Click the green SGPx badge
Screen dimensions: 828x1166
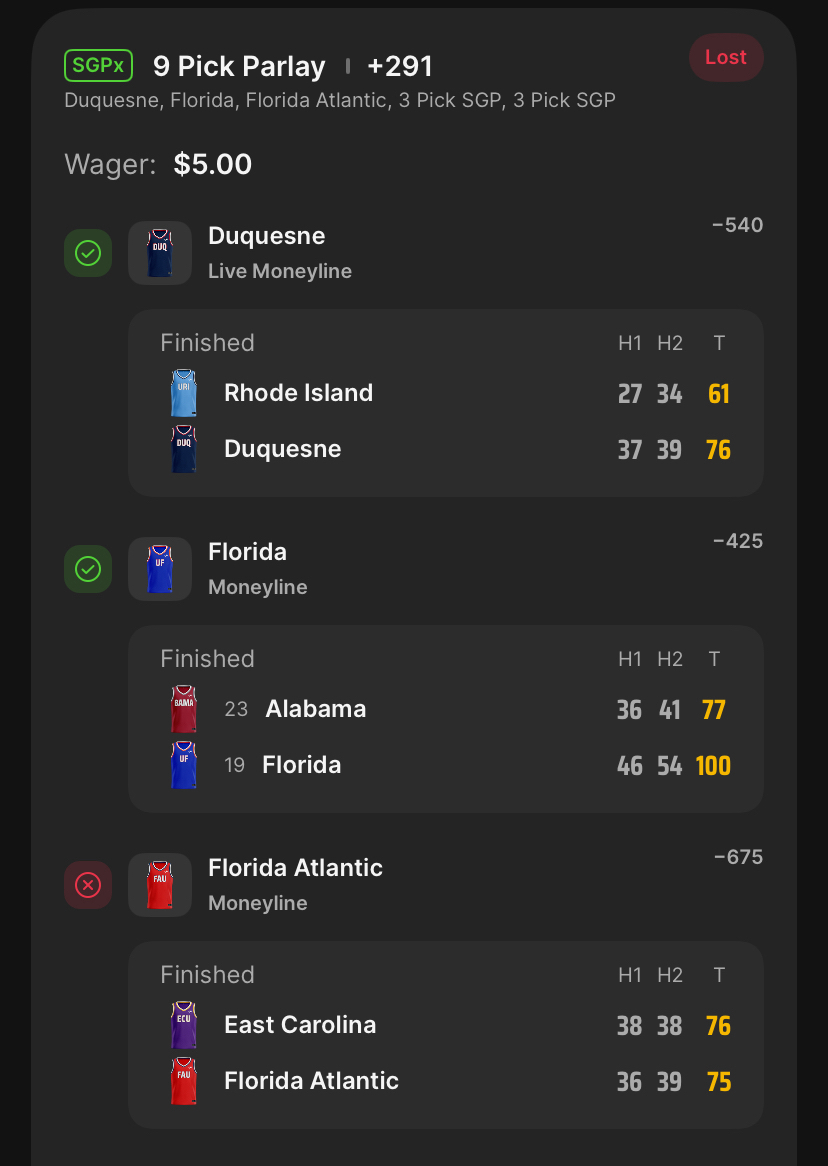98,66
